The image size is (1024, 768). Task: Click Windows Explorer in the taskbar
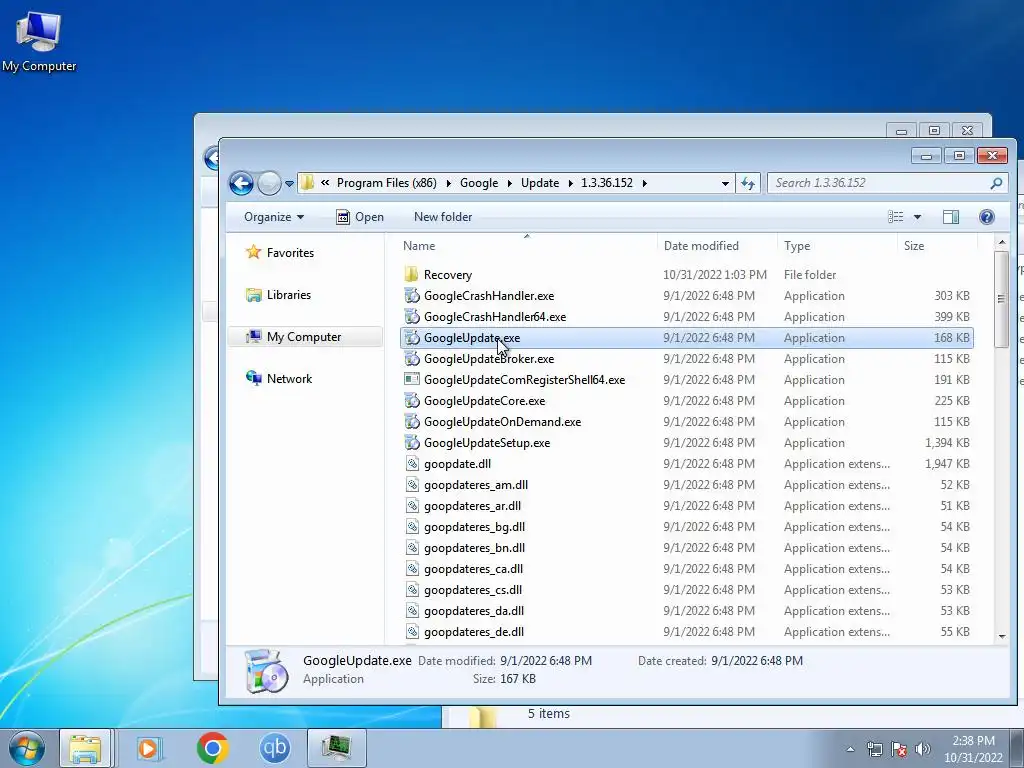pyautogui.click(x=86, y=748)
